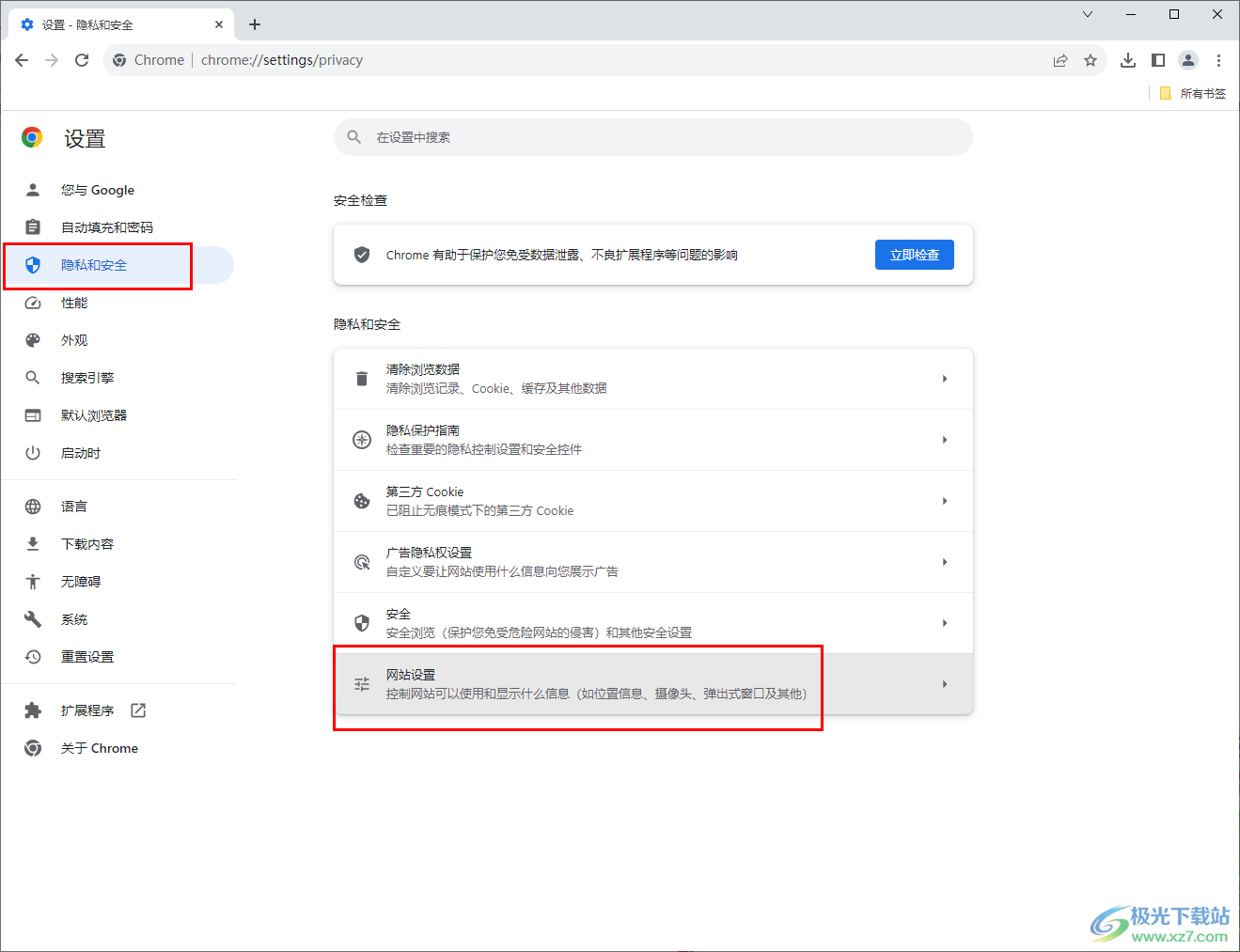Click the Chrome logo next to 设置

click(x=32, y=138)
